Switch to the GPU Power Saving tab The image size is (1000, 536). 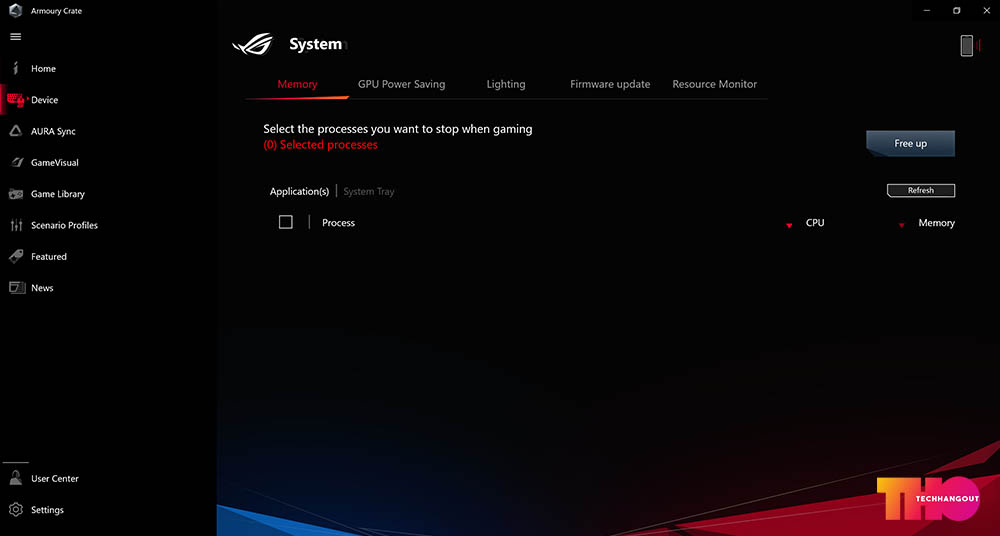point(401,84)
